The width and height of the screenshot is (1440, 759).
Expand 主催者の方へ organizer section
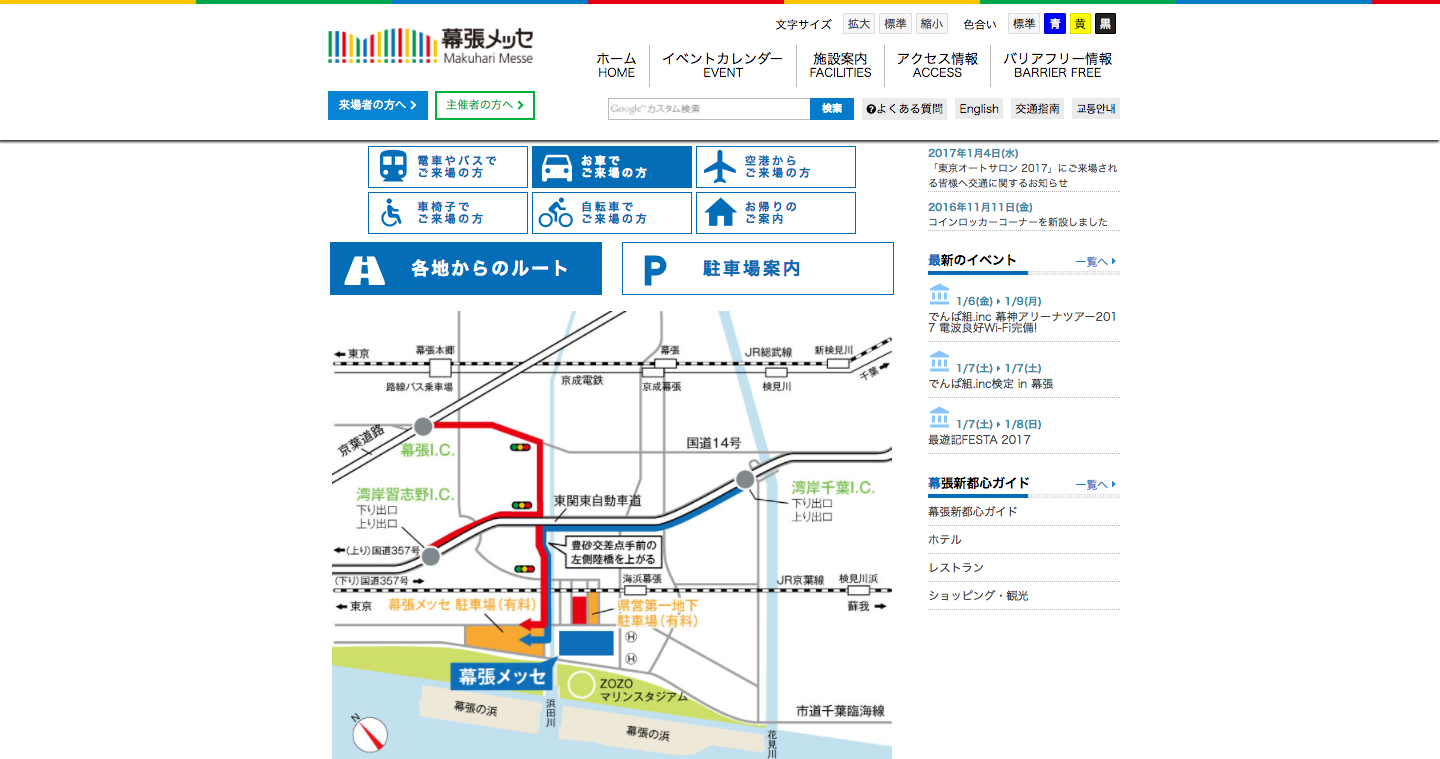pyautogui.click(x=484, y=105)
